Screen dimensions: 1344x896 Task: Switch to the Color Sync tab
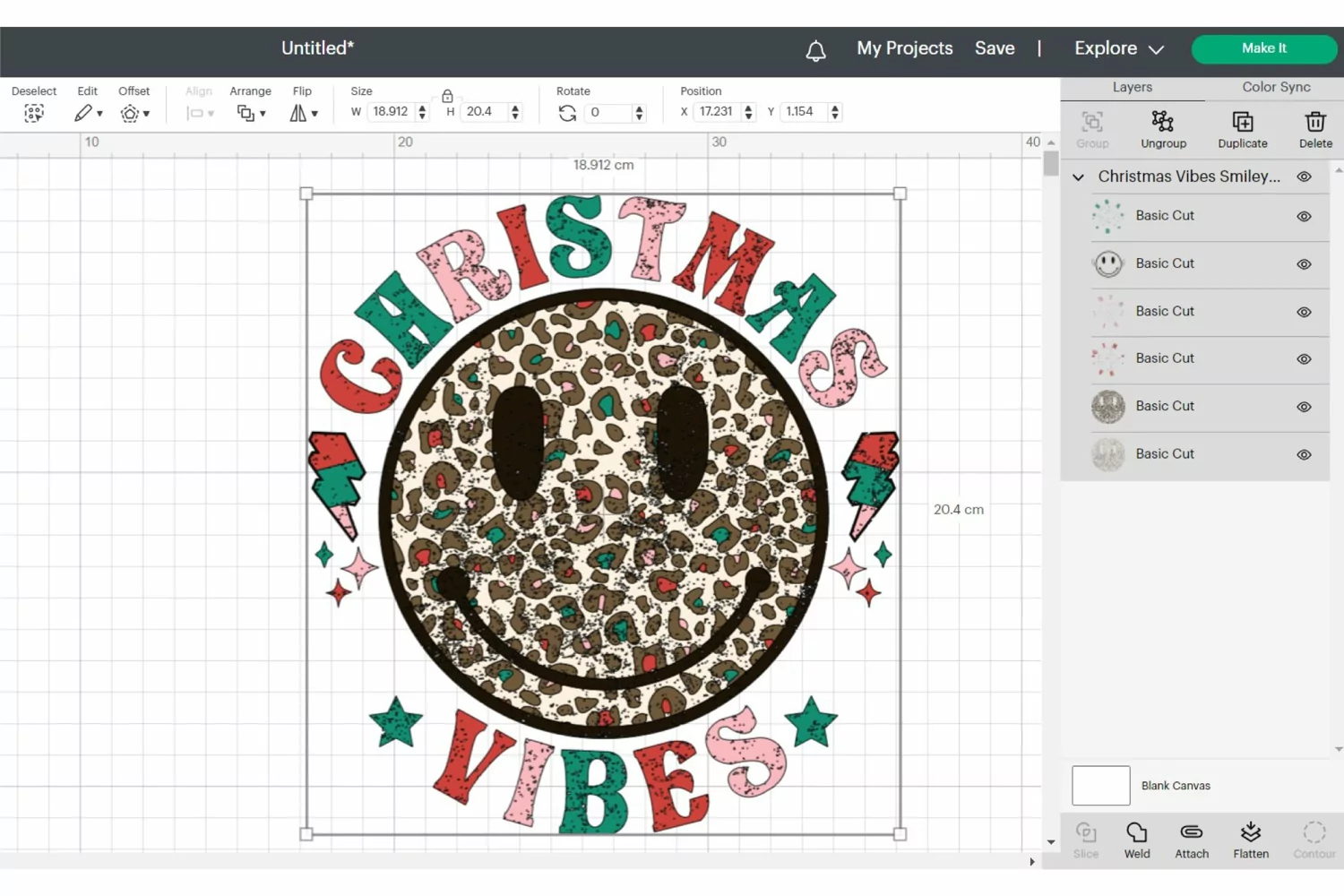[1276, 87]
